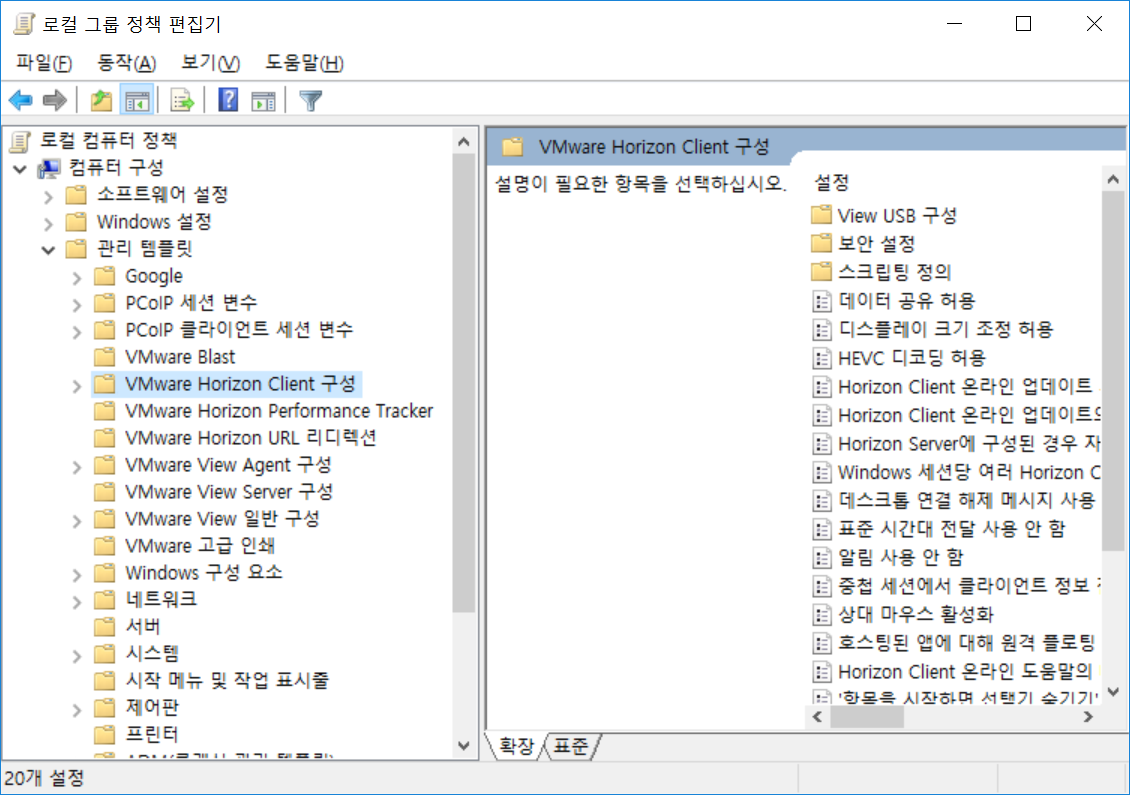Click the Export list toolbar icon
The image size is (1130, 795).
[x=182, y=100]
